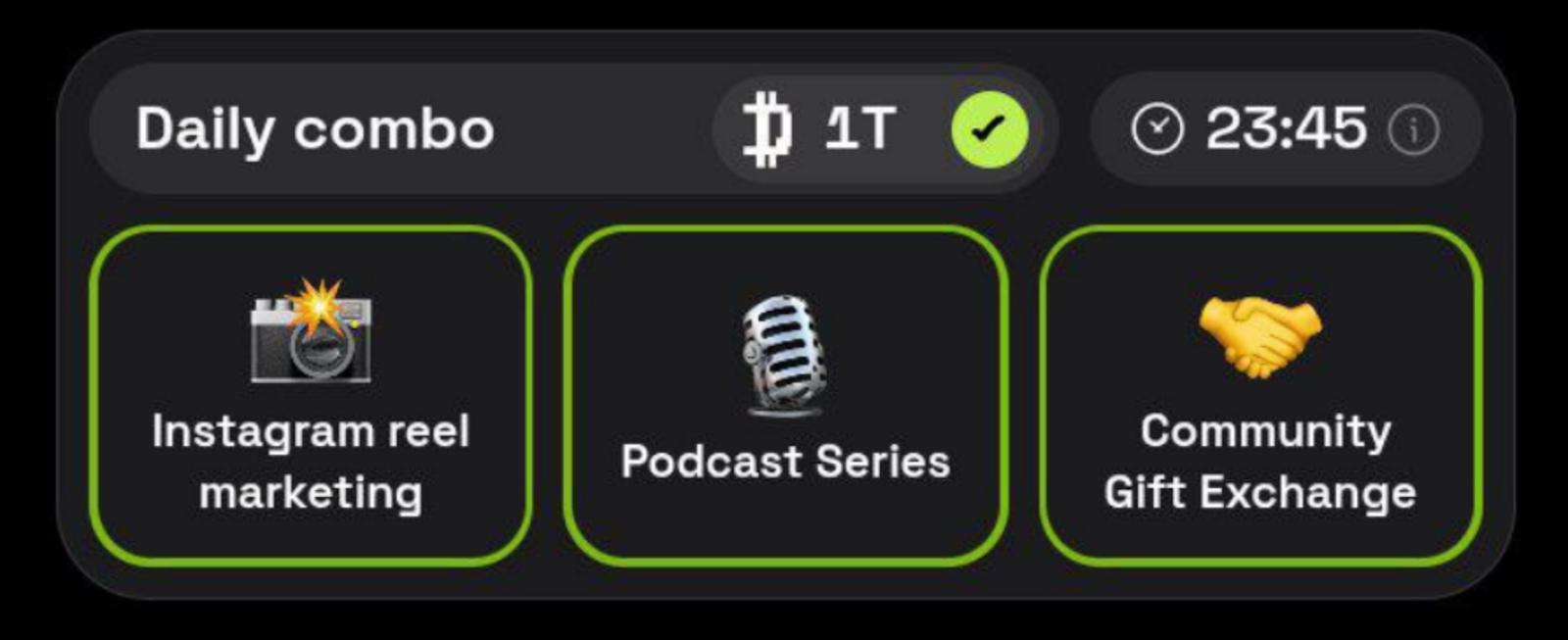
Task: Open the Podcast Series card
Action: coord(785,396)
